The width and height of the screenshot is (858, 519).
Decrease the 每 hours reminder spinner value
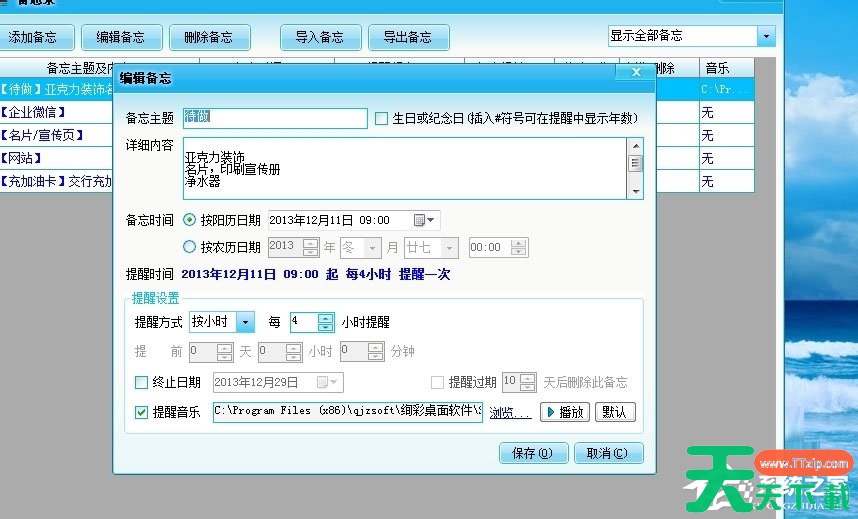[x=325, y=327]
